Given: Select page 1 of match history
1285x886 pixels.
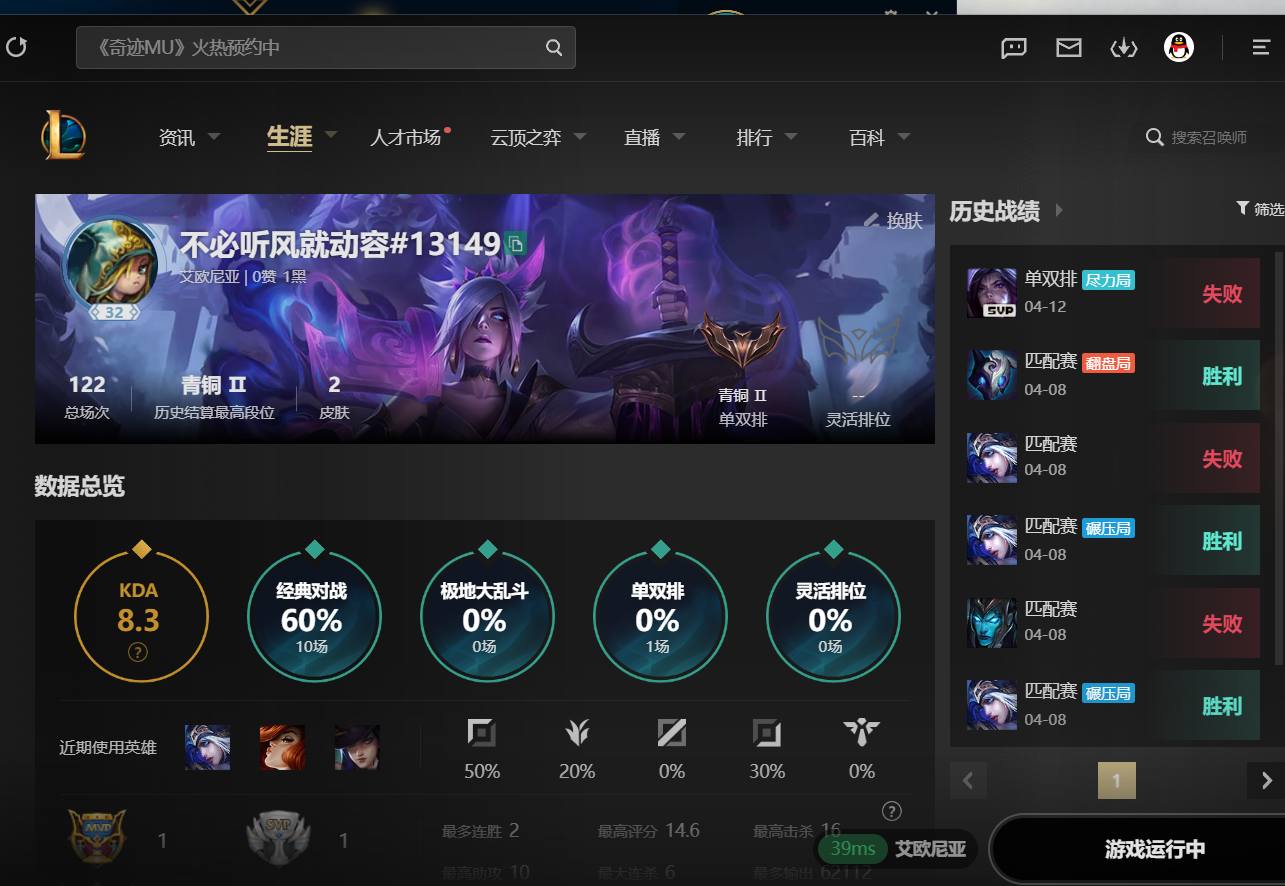Looking at the screenshot, I should [1117, 780].
